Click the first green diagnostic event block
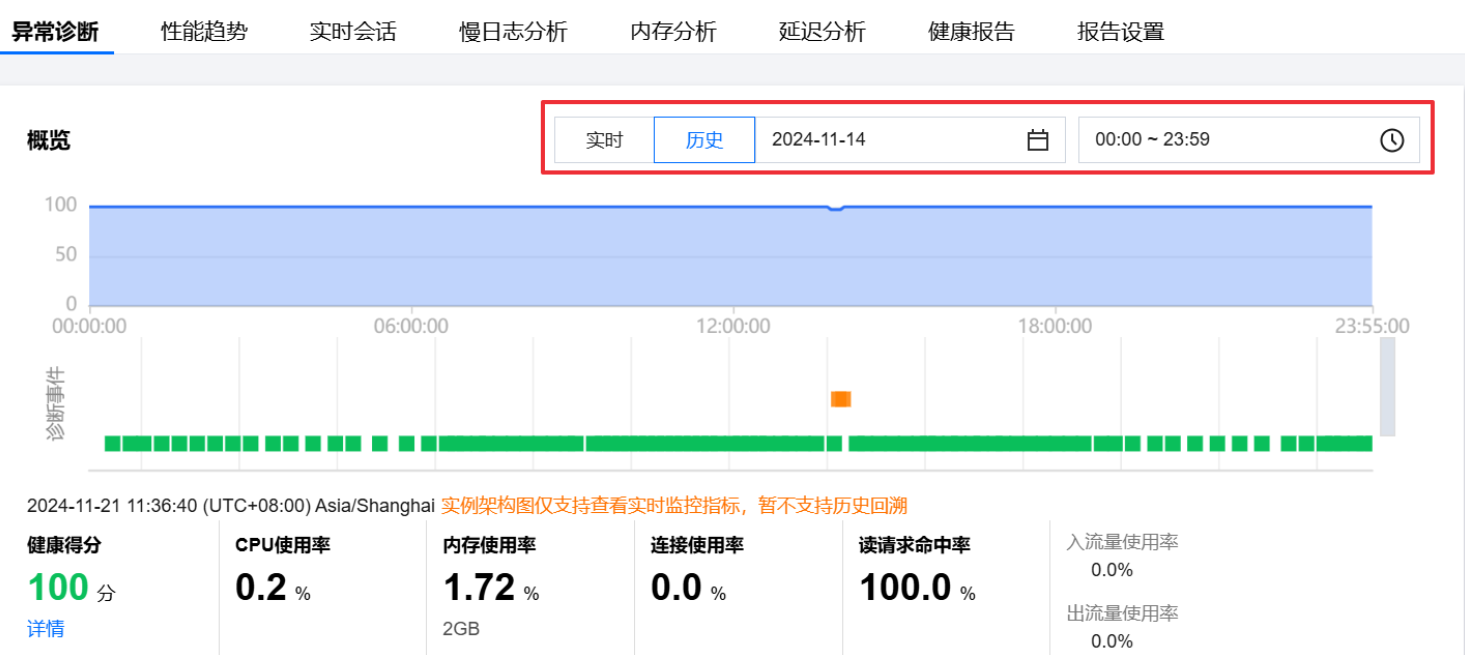This screenshot has height=655, width=1465. (112, 443)
